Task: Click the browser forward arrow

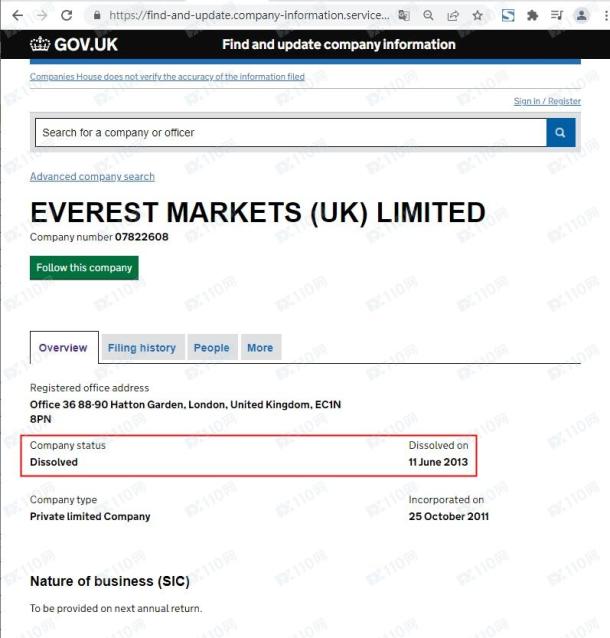Action: click(42, 15)
